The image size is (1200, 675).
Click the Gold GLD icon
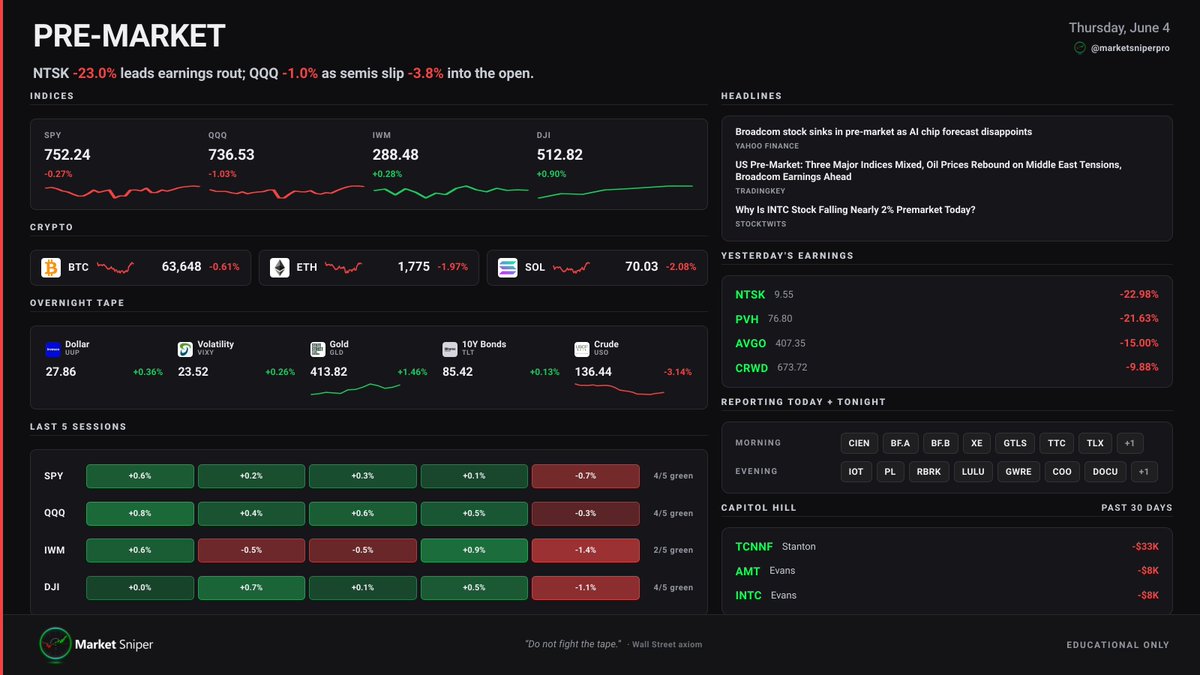click(x=318, y=349)
